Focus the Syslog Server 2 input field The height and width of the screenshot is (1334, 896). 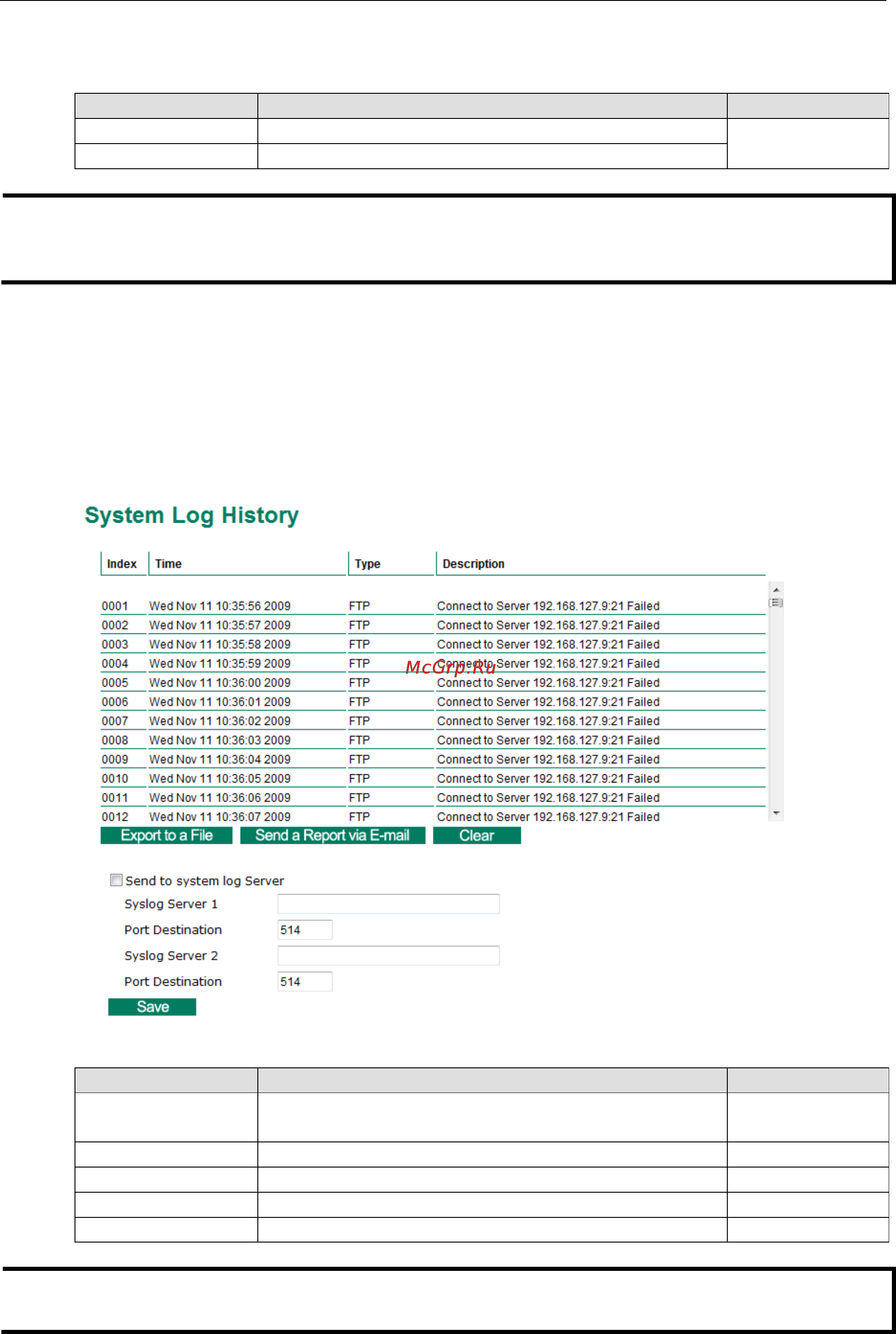pos(389,955)
